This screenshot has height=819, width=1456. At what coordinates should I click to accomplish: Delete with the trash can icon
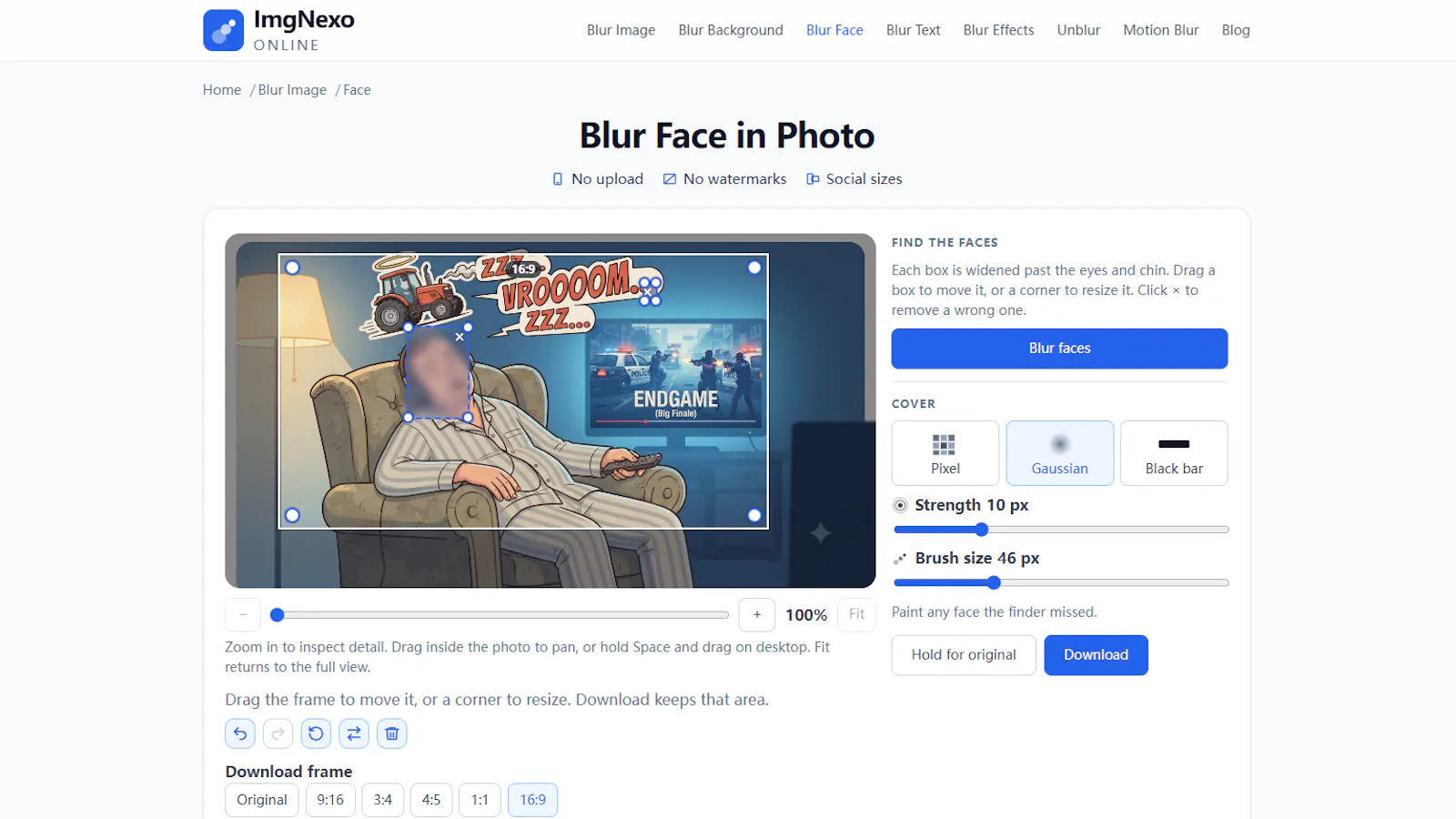pos(392,733)
